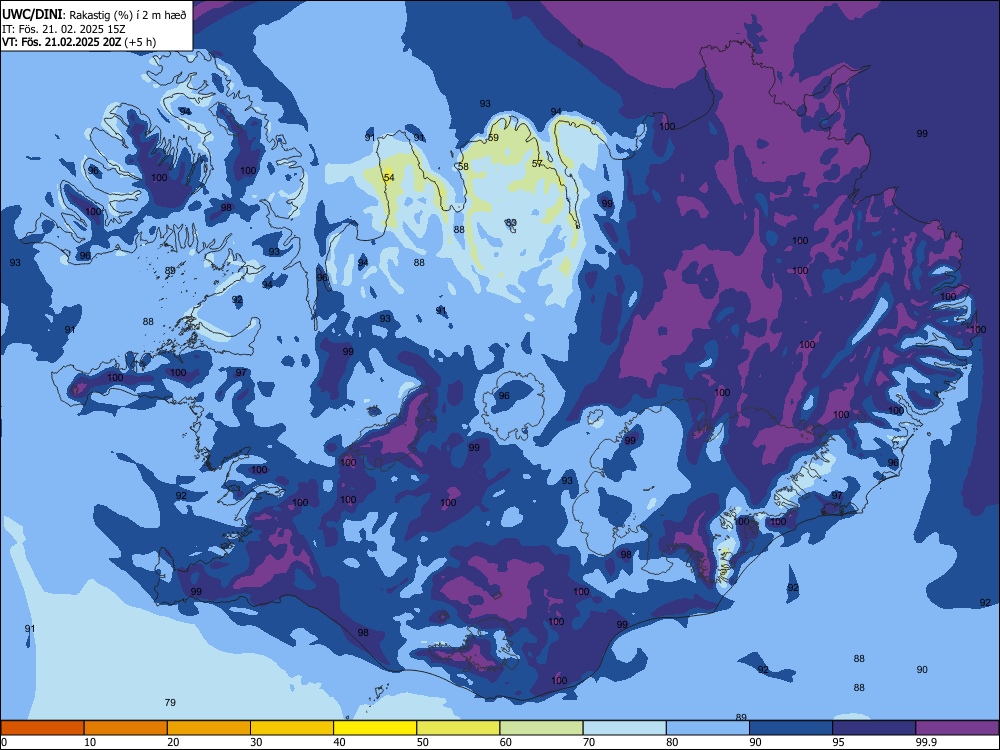Image resolution: width=1000 pixels, height=750 pixels.
Task: Click the 80–90 light blue legend swatch
Action: click(x=708, y=728)
